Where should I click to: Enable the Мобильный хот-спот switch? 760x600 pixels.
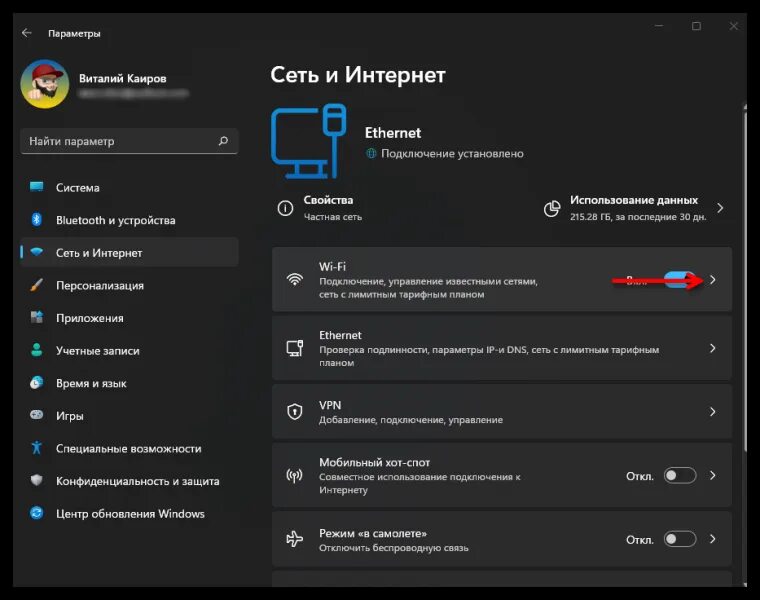point(680,475)
